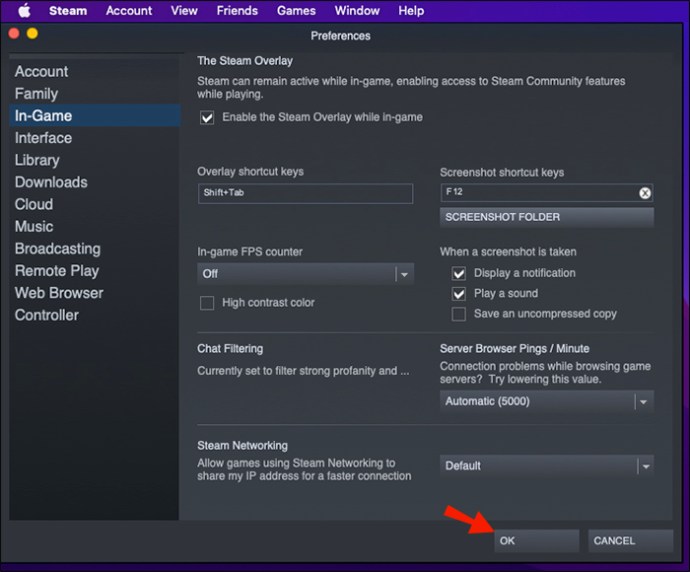Open the SCREENSHOT FOLDER
The image size is (690, 572).
(x=547, y=217)
